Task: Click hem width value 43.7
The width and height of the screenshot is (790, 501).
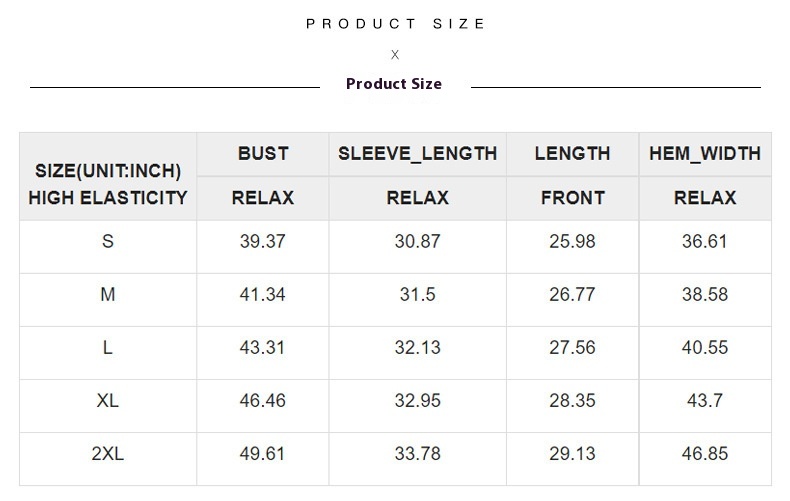Action: [705, 401]
